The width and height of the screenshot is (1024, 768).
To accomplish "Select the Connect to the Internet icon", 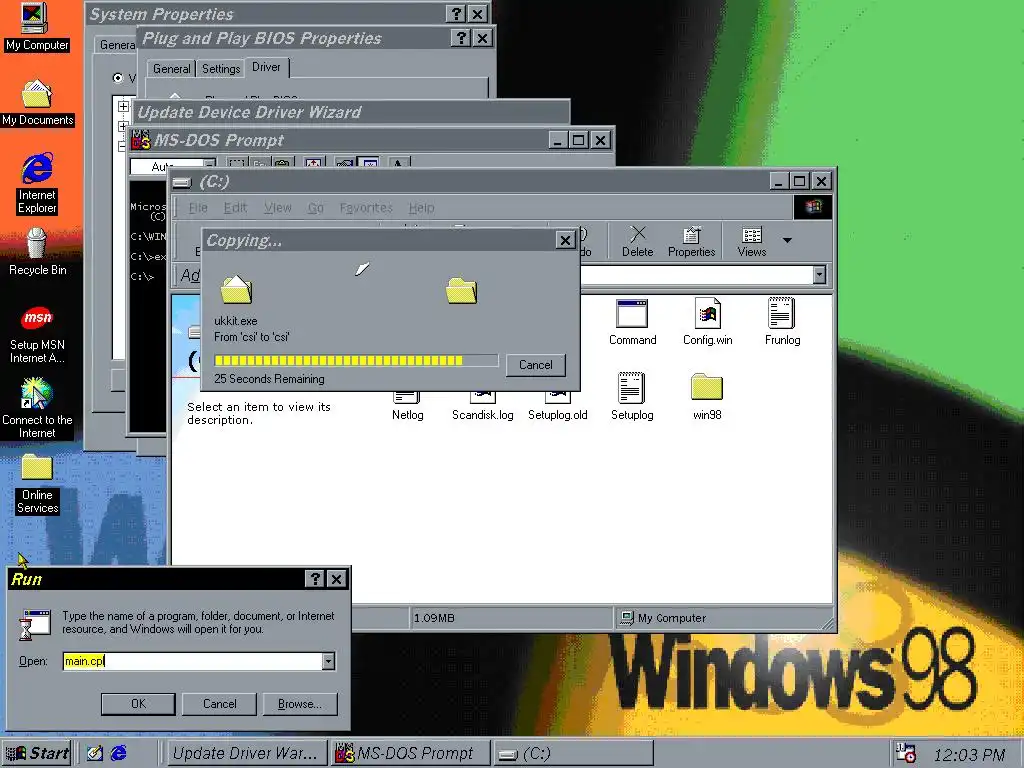I will point(37,408).
